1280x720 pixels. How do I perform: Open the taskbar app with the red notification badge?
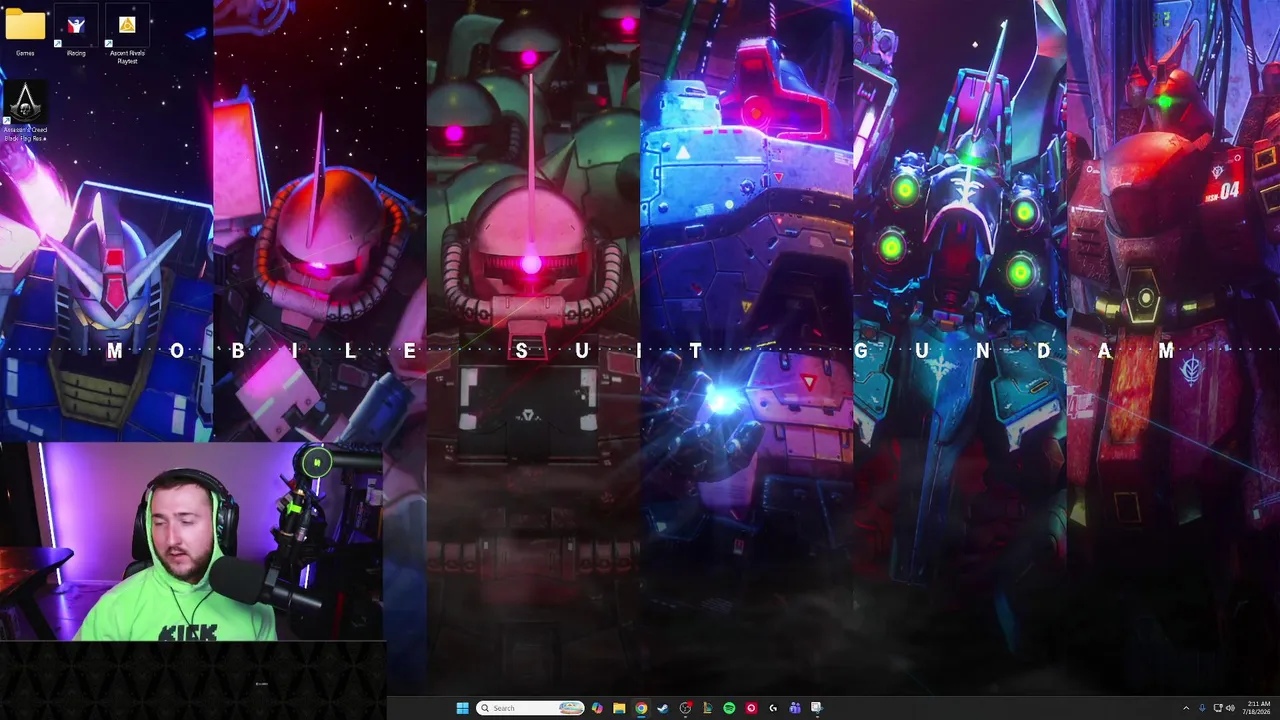(685, 708)
